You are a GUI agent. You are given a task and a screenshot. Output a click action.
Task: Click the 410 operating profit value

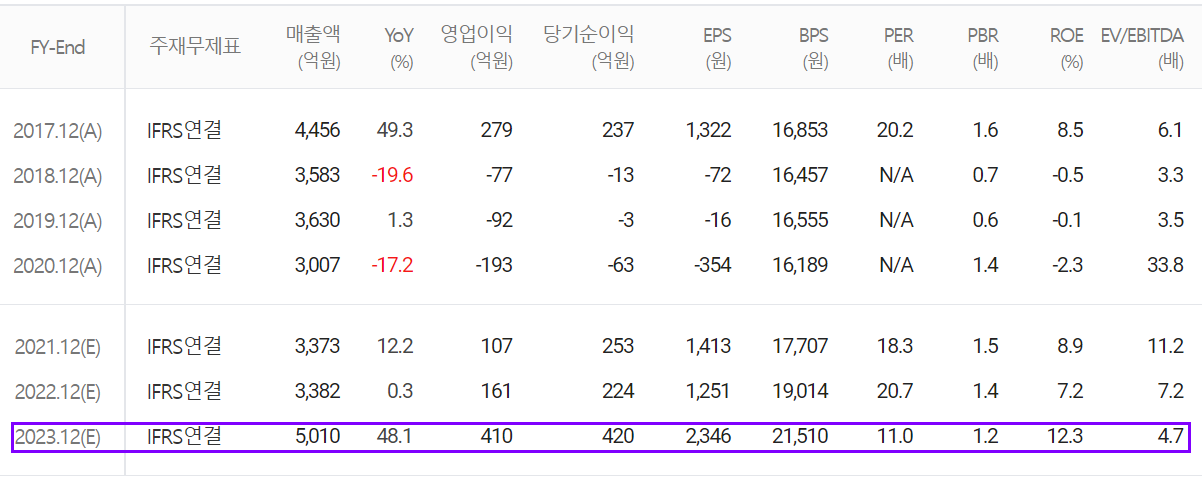497,436
